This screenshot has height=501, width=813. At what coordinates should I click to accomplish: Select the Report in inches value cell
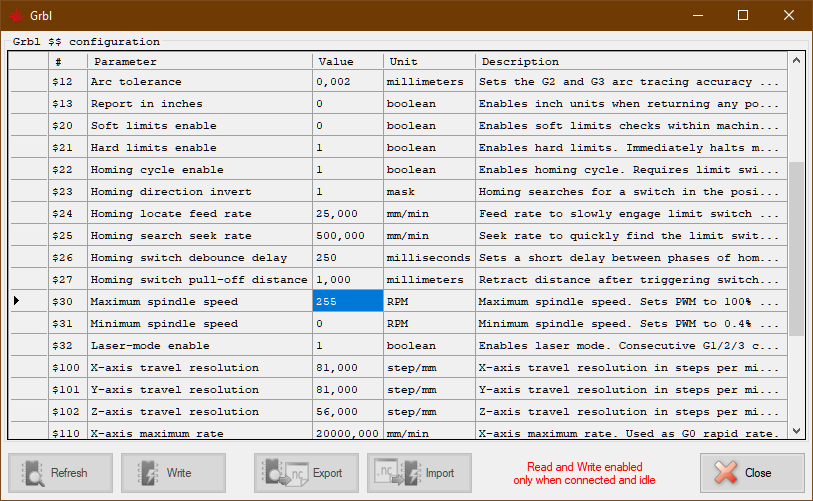[347, 104]
